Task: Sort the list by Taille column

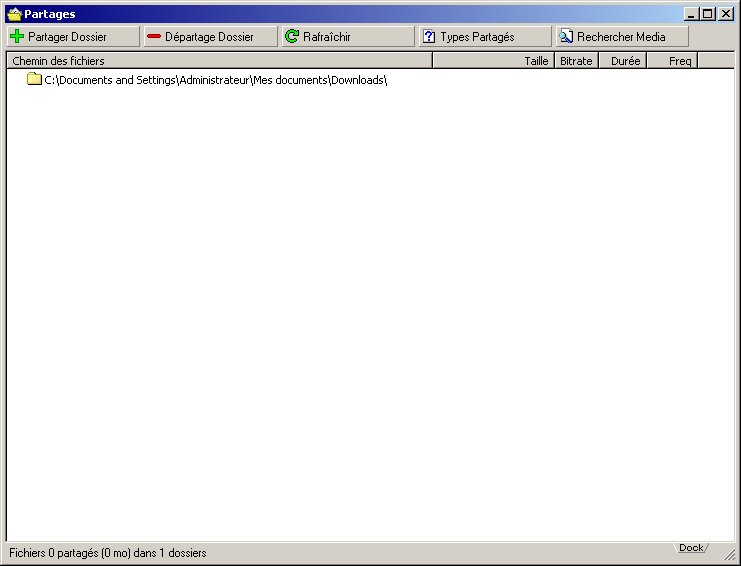Action: point(493,61)
